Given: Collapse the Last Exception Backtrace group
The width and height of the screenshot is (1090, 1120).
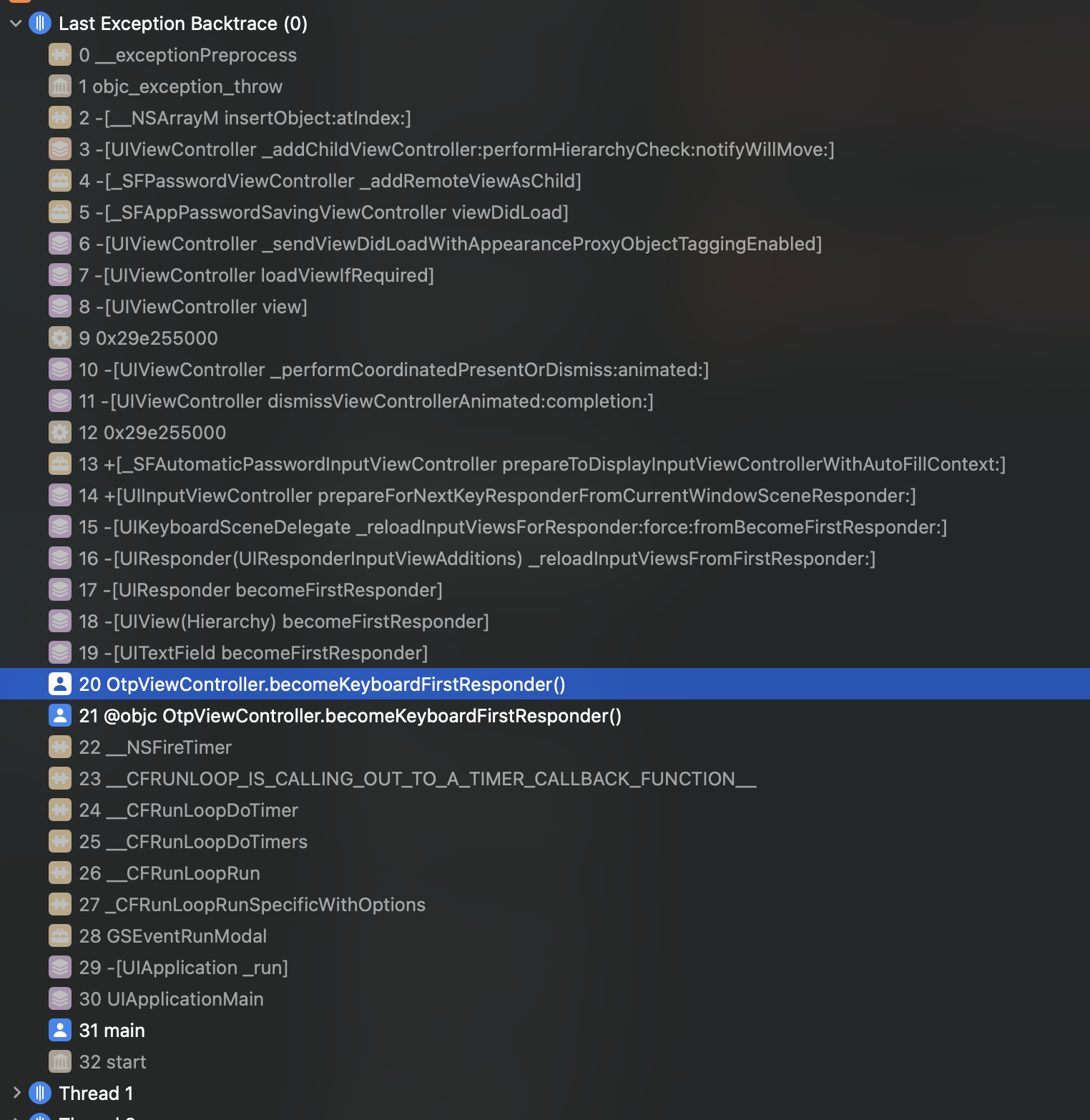Looking at the screenshot, I should [x=16, y=24].
